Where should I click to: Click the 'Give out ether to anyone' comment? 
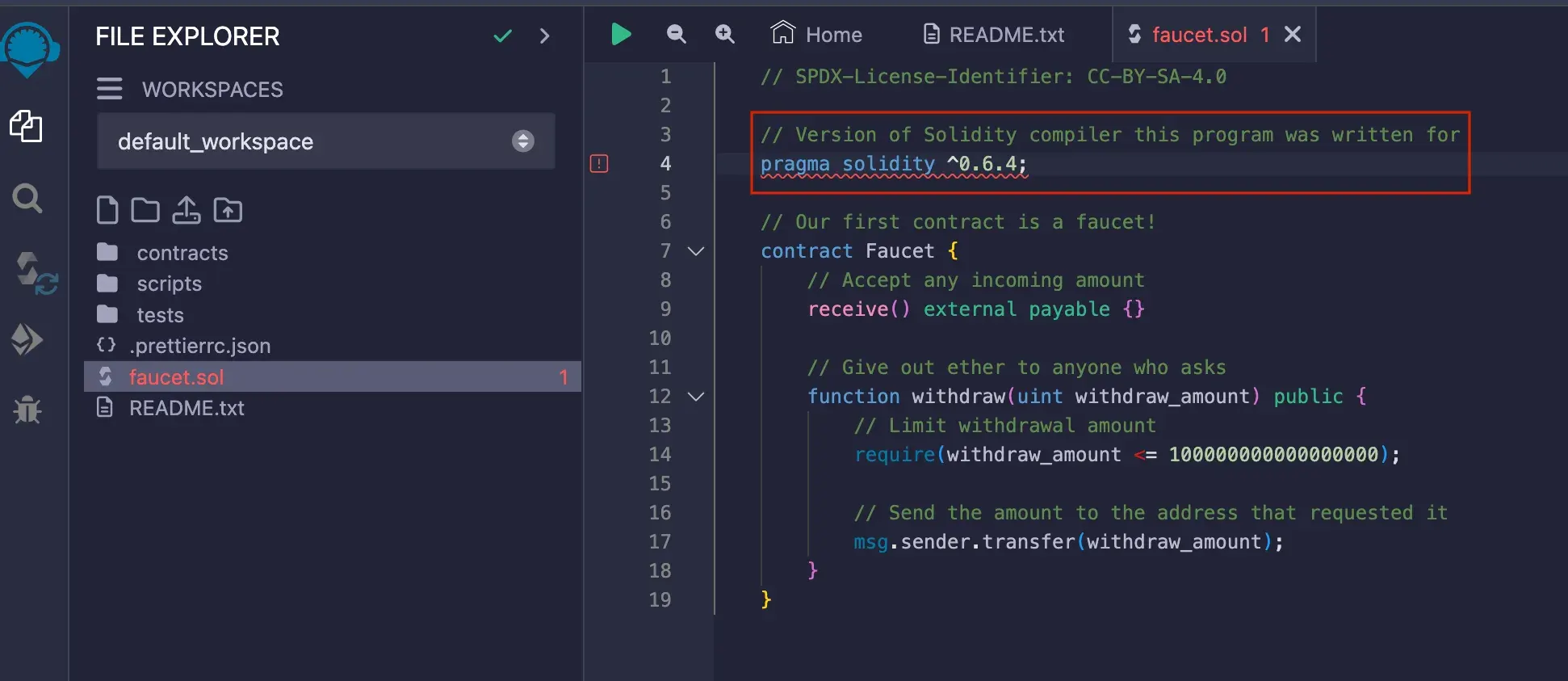tap(1017, 368)
